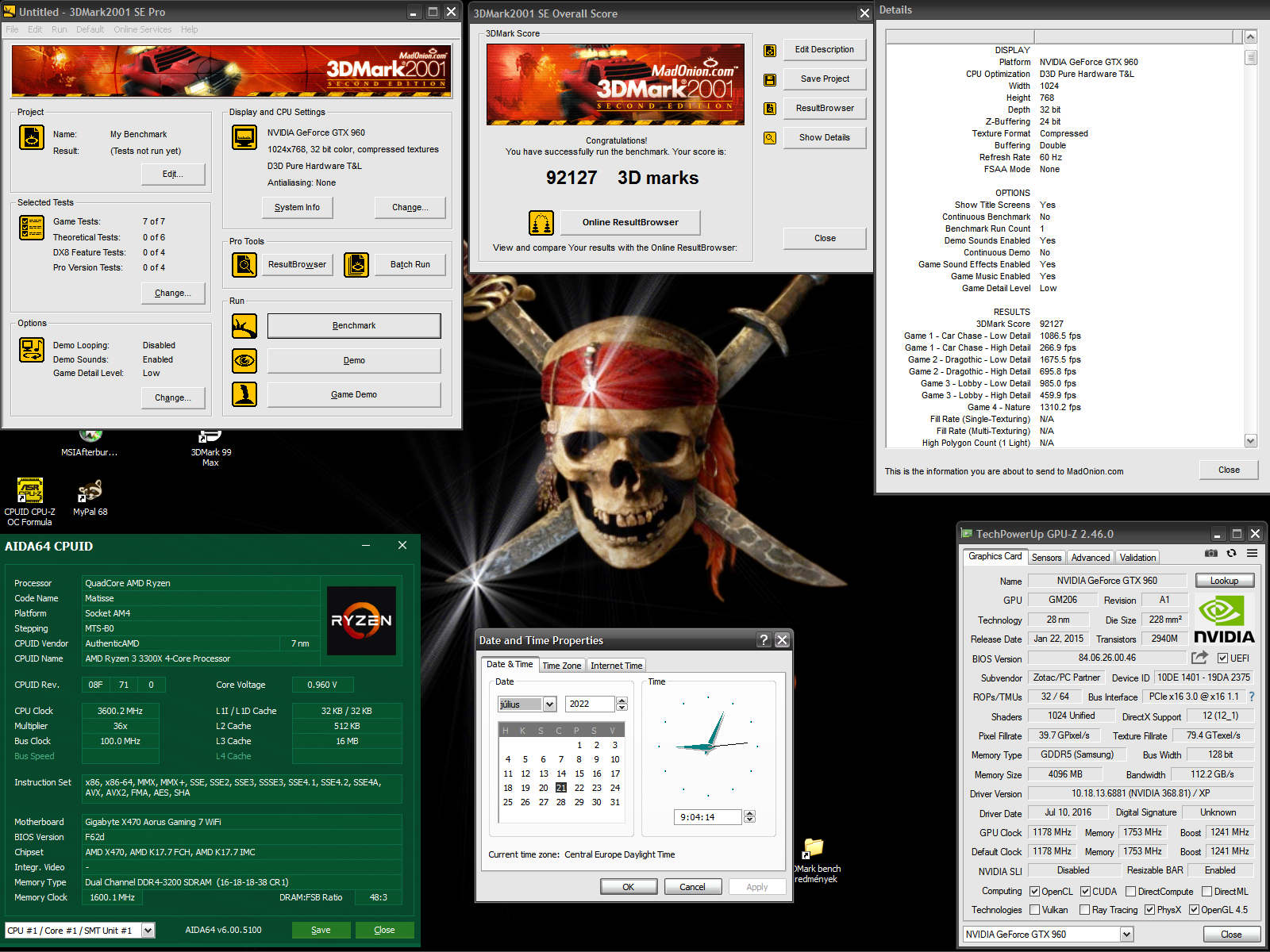The image size is (1270, 952).
Task: Click the Bus Interface question mark icon
Action: point(1252,697)
